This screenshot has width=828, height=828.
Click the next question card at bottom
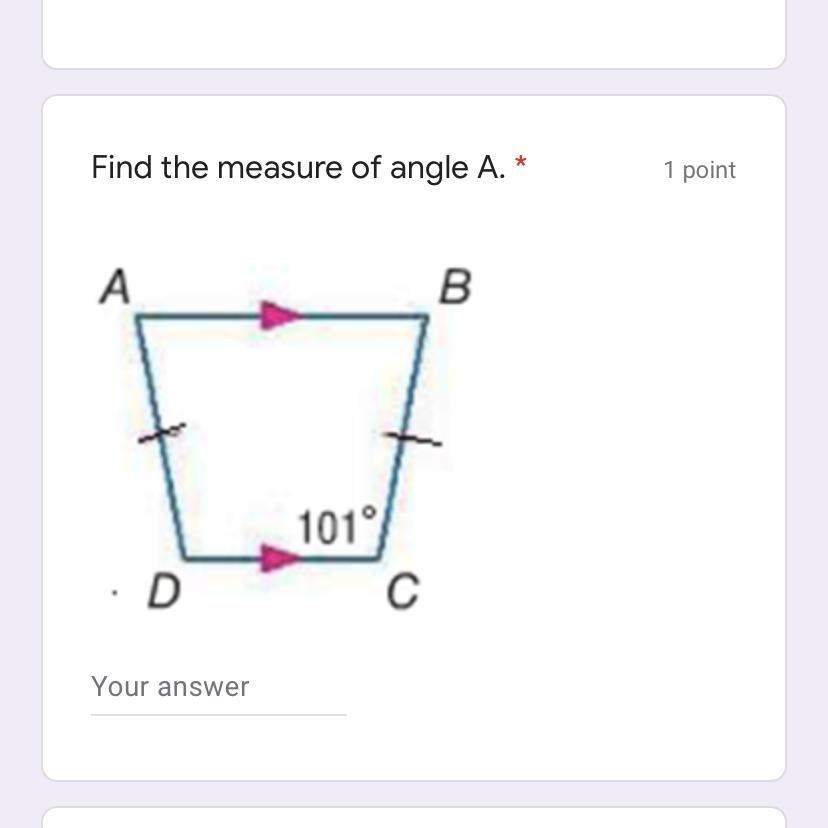[413, 818]
